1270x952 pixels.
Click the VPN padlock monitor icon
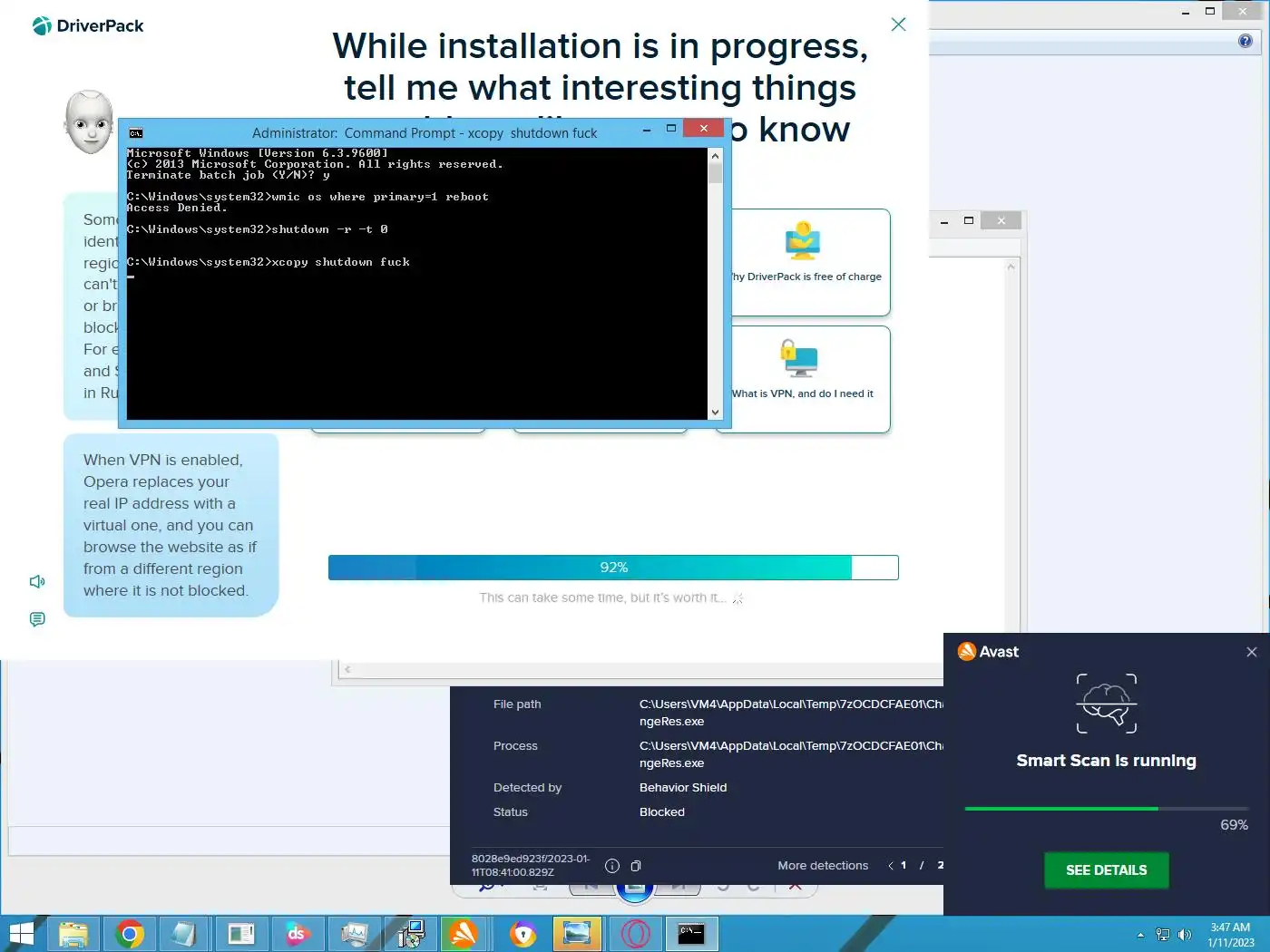799,358
